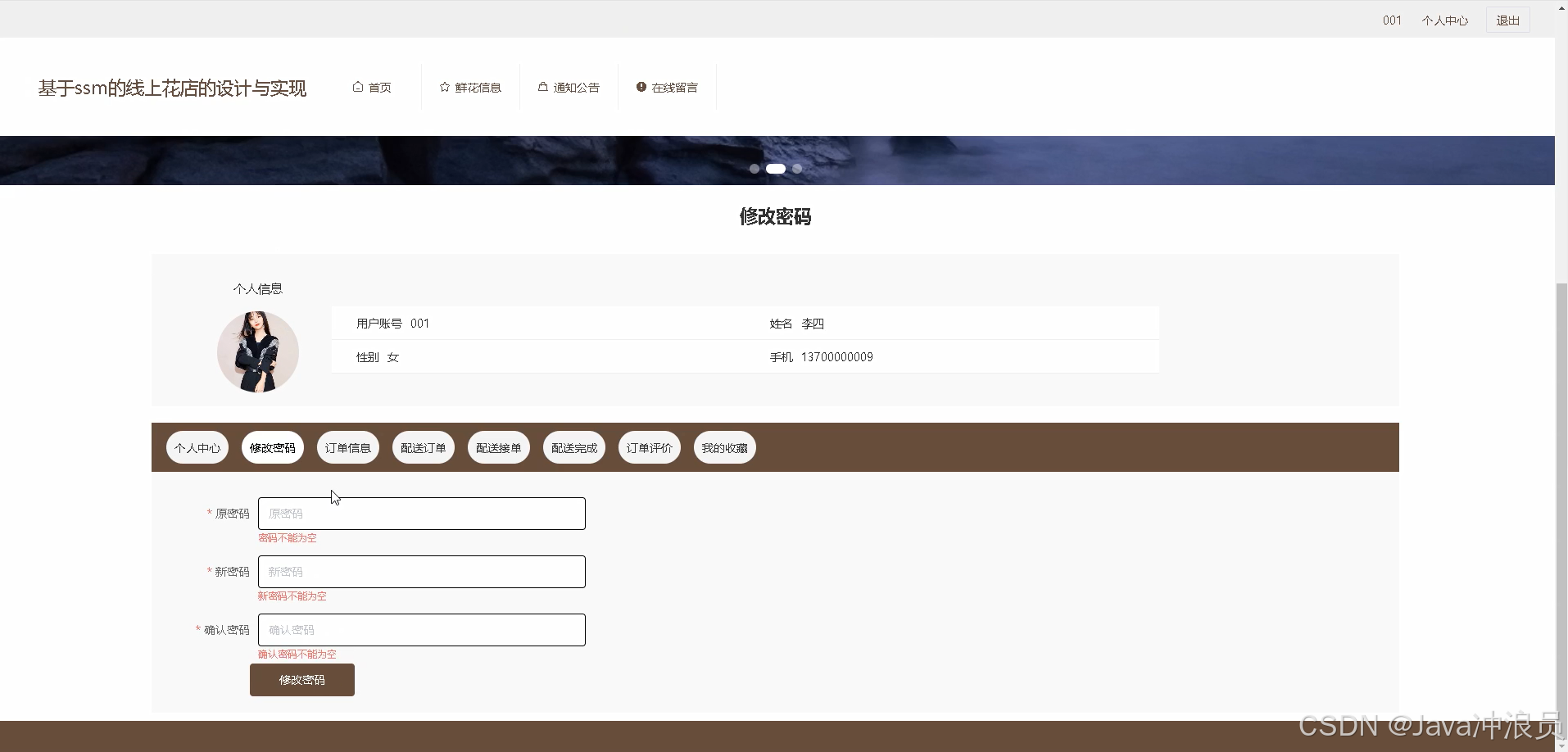Open 个人中心 in the top bar
Viewport: 1568px width, 752px height.
(1445, 20)
